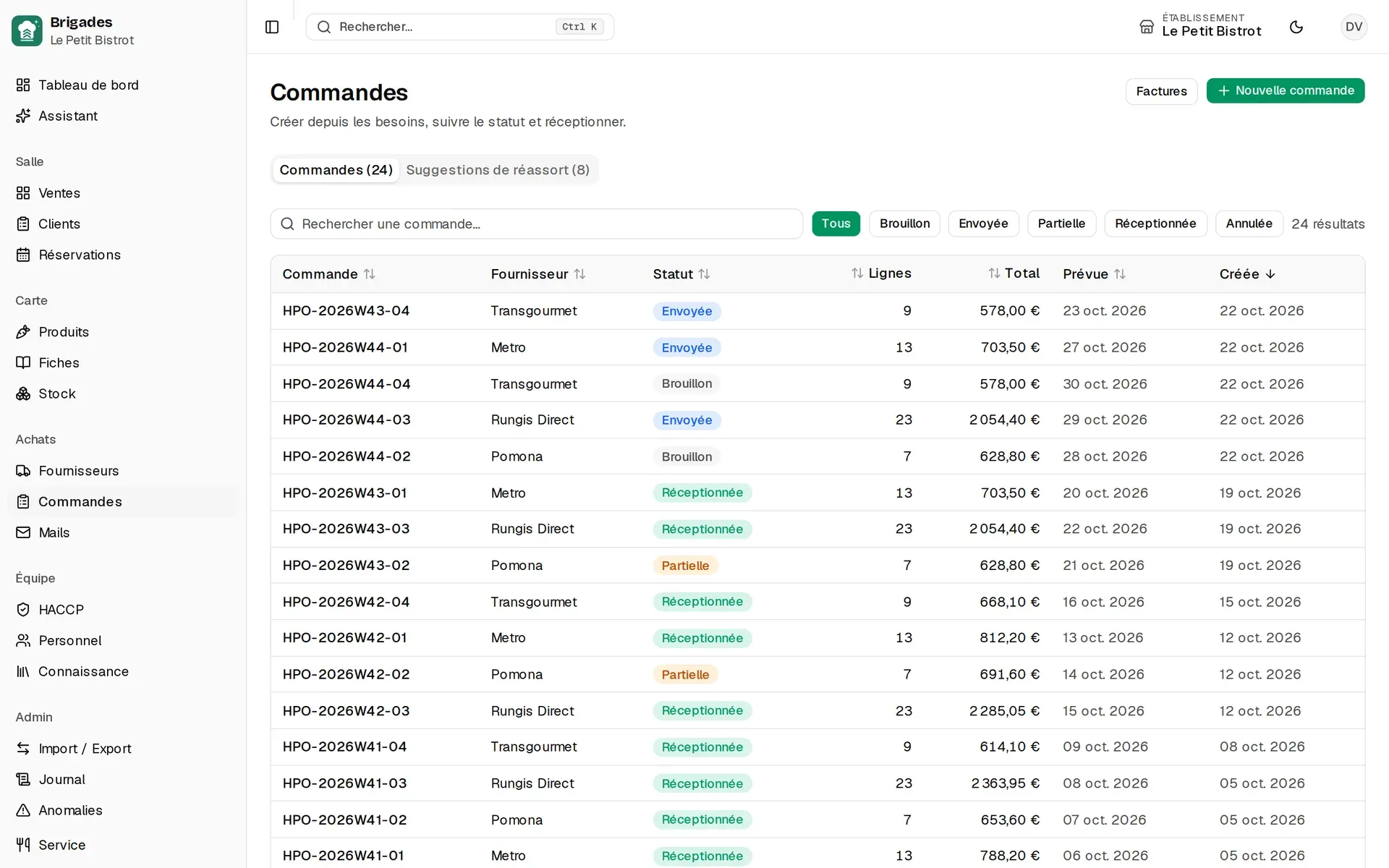Sort table by Lignes column
1389x868 pixels.
point(881,273)
